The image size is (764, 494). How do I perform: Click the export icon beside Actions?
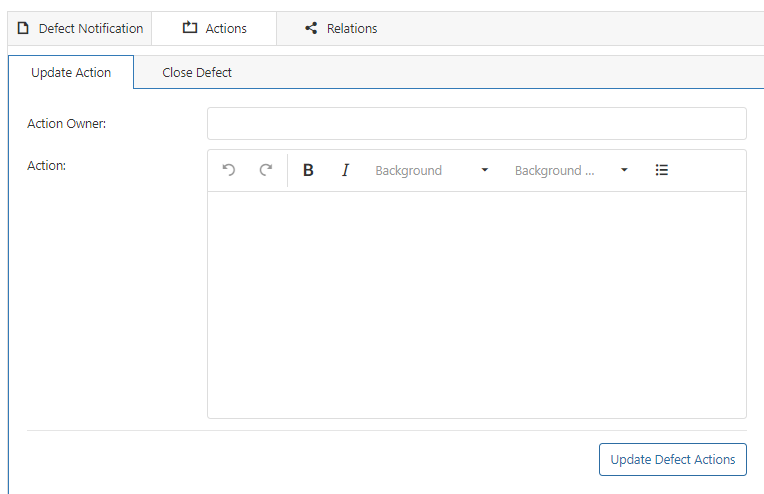point(190,28)
